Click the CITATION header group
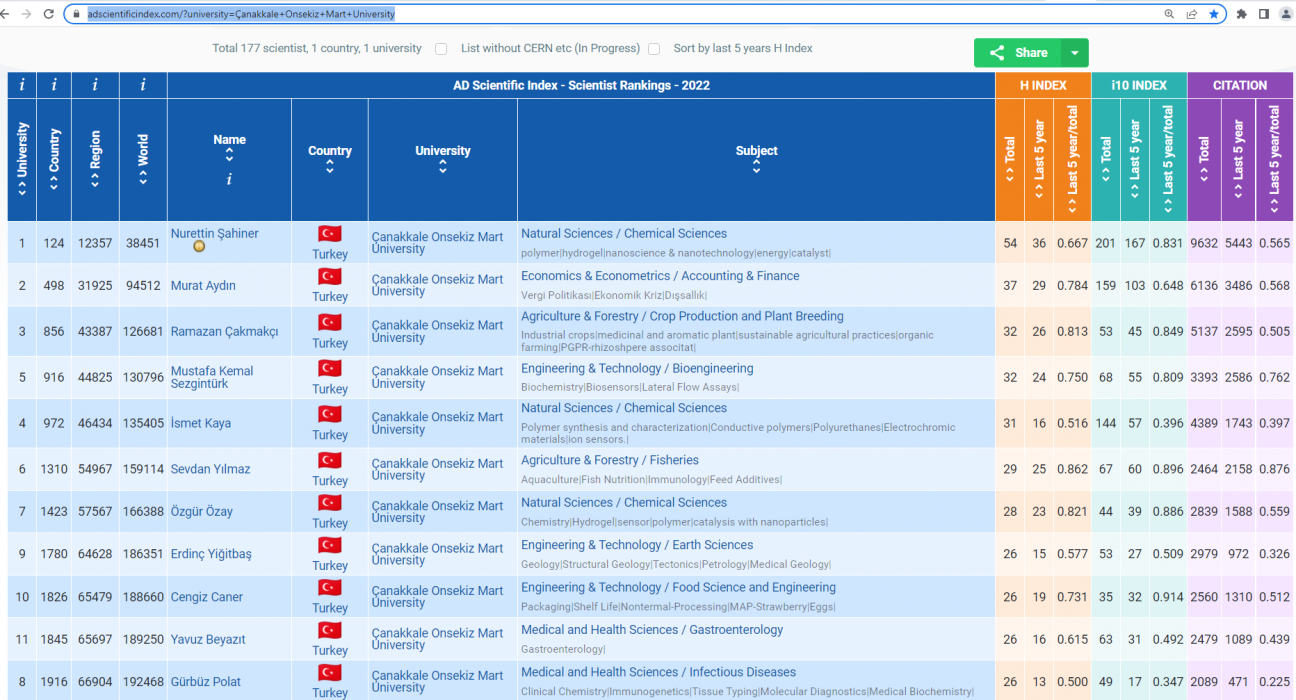This screenshot has height=700, width=1296. point(1240,85)
